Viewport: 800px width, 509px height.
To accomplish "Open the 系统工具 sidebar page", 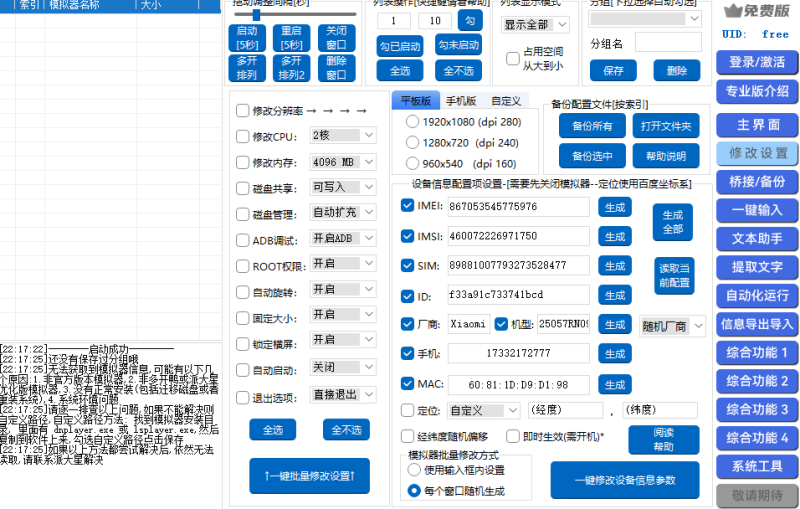I will click(756, 466).
